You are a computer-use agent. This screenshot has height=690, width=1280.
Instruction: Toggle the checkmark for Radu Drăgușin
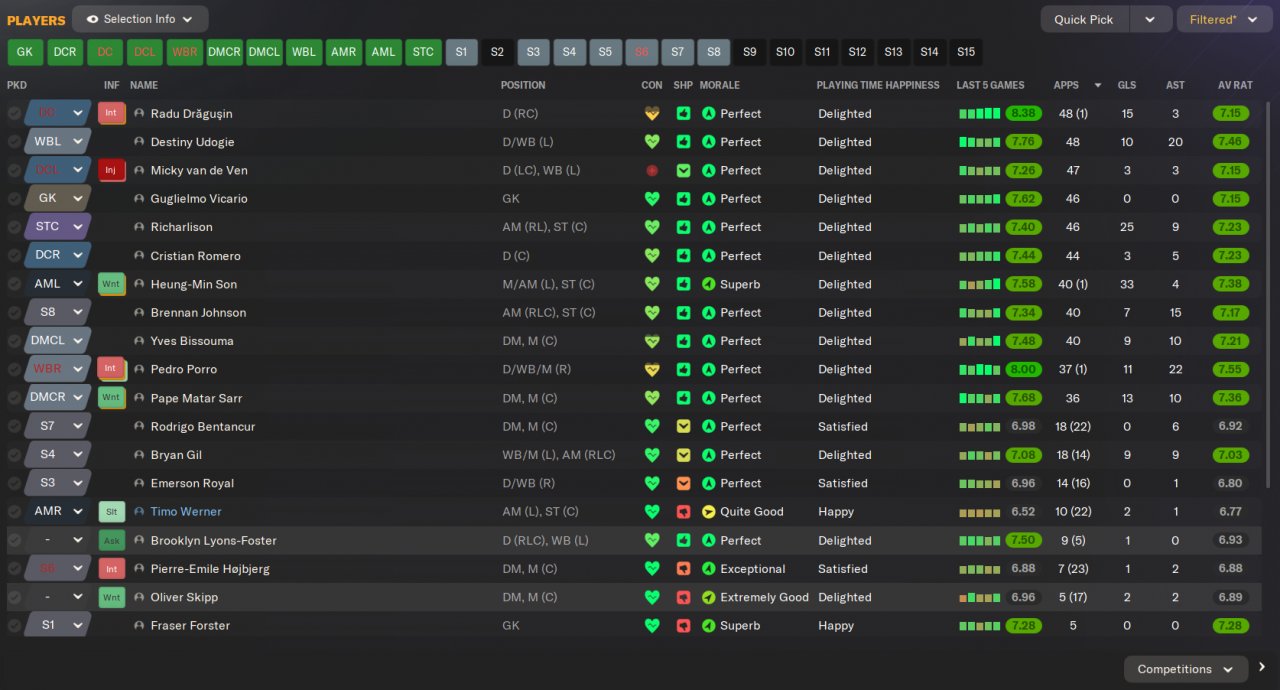(x=14, y=114)
